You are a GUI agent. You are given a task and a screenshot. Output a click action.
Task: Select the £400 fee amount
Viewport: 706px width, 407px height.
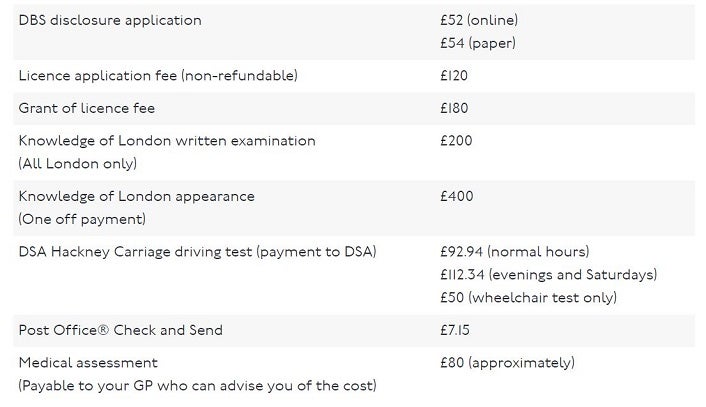[456, 196]
